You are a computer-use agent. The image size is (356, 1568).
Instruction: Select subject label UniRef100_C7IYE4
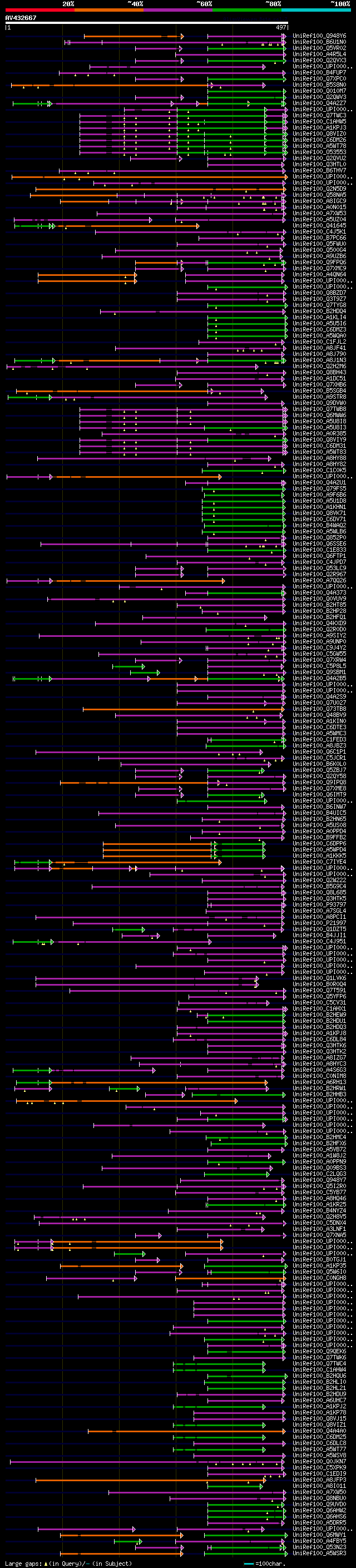click(x=319, y=862)
